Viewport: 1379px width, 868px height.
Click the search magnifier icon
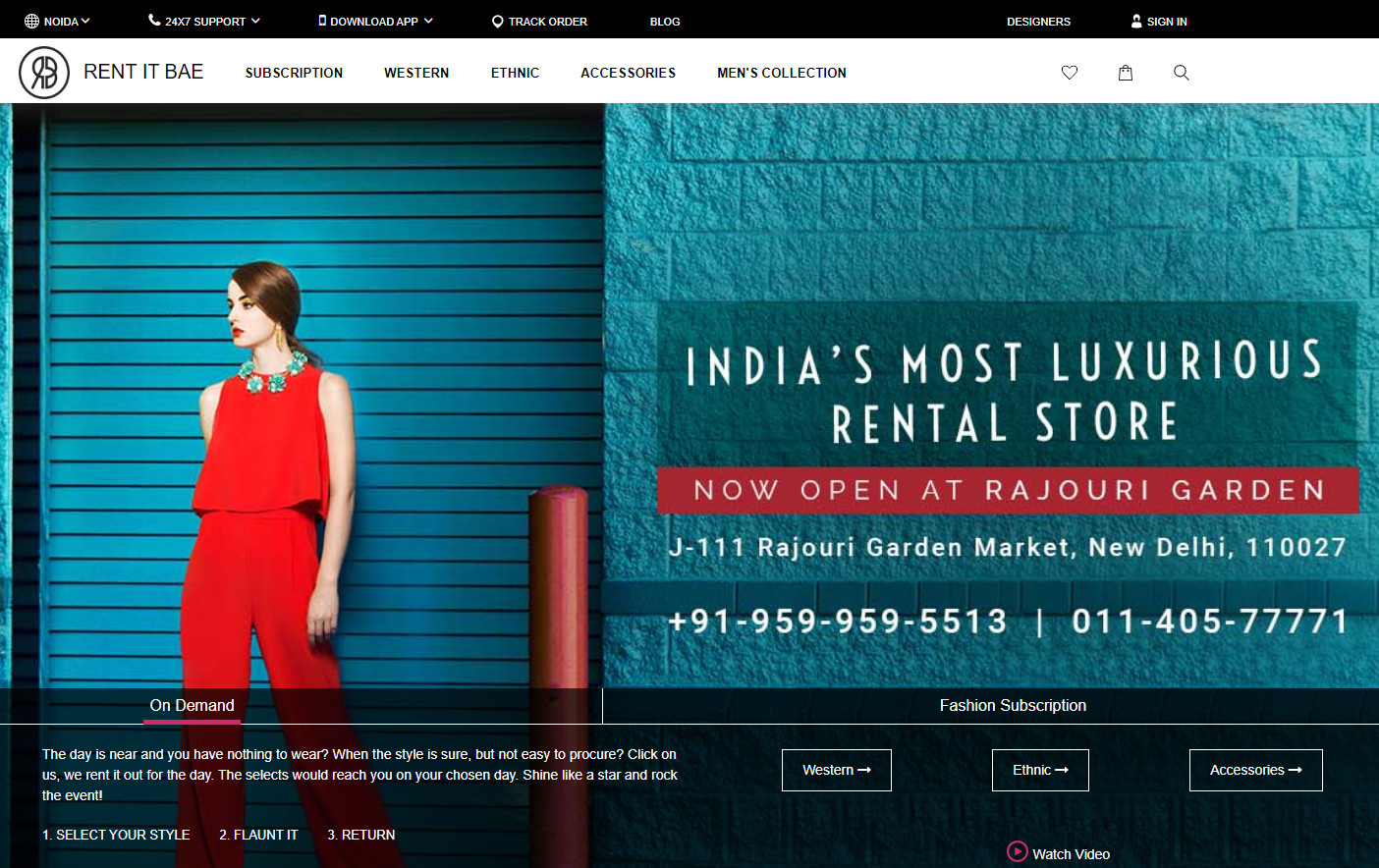pyautogui.click(x=1182, y=73)
